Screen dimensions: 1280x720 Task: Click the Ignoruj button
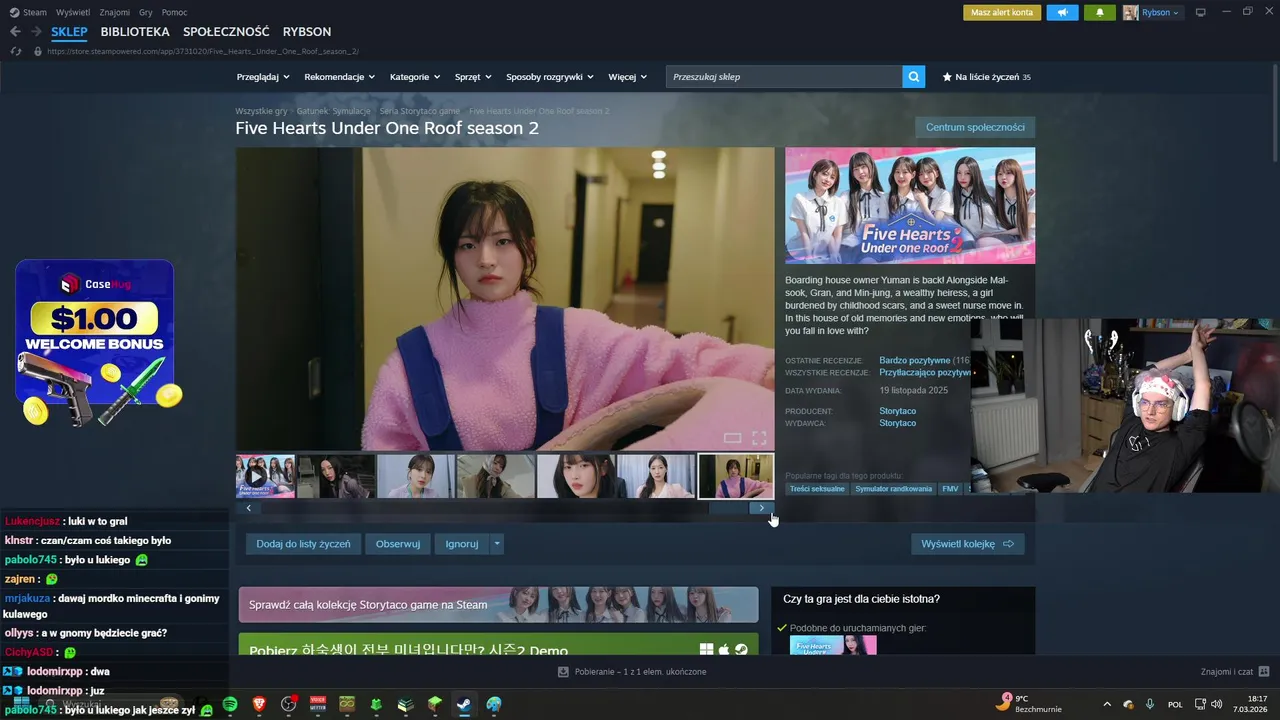click(462, 544)
